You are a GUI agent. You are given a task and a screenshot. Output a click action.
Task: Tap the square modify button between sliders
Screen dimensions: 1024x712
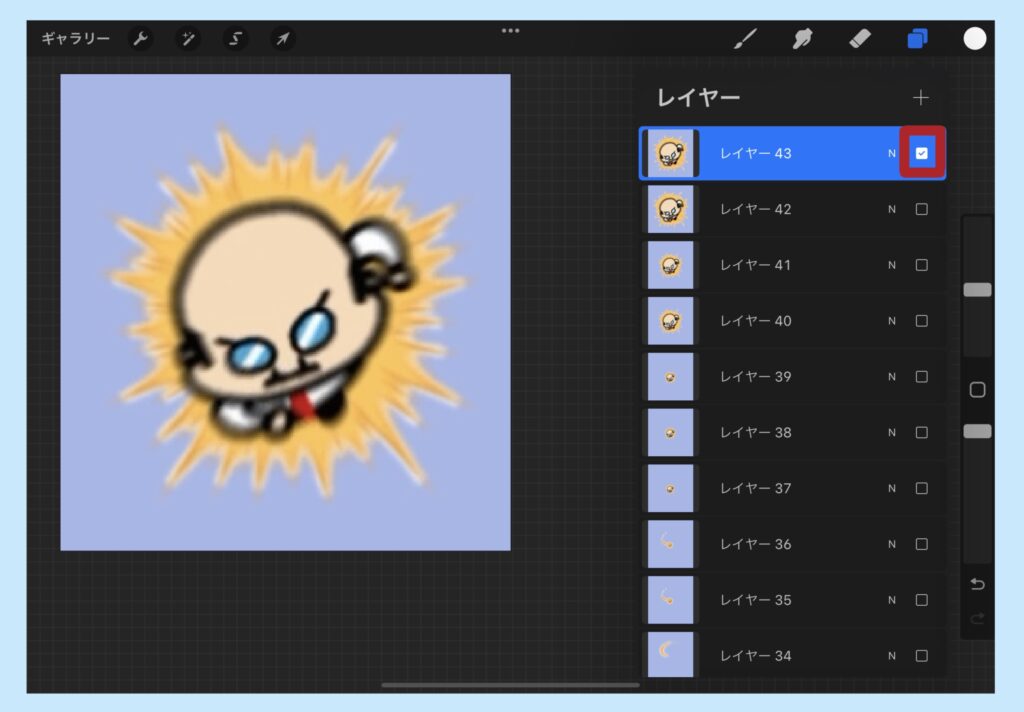pos(978,390)
